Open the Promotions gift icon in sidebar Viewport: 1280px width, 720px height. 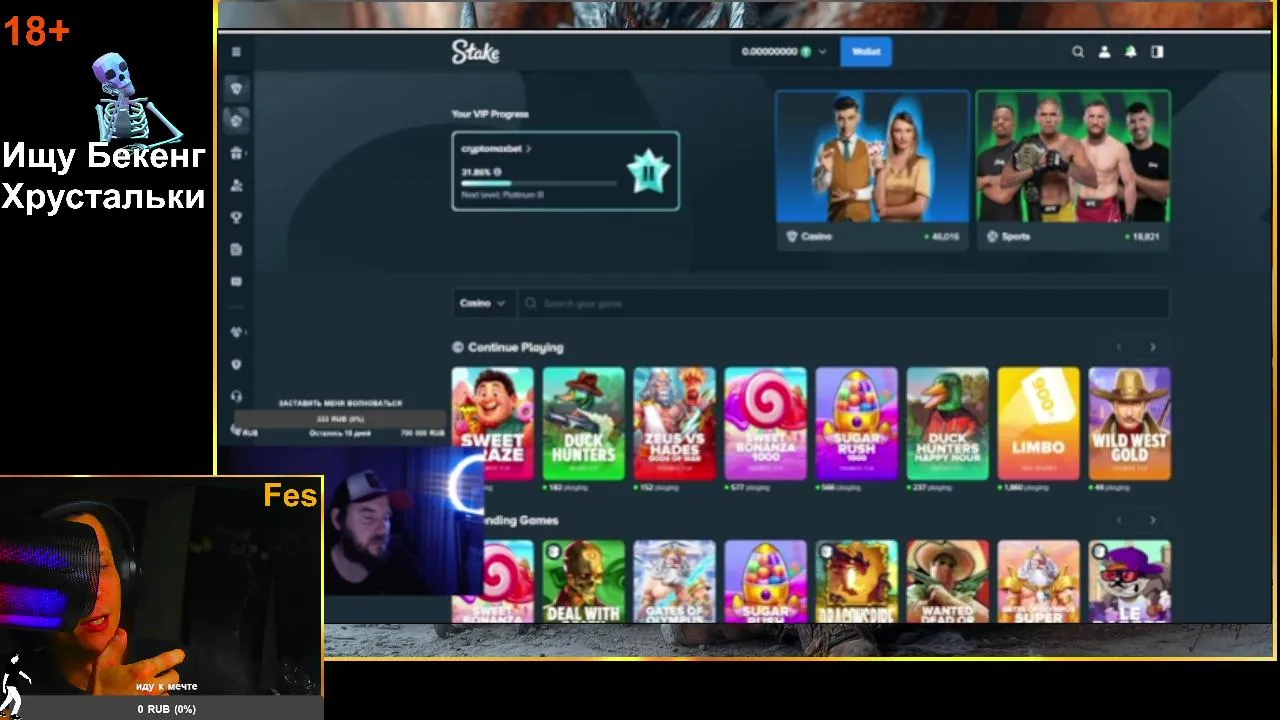tap(236, 153)
